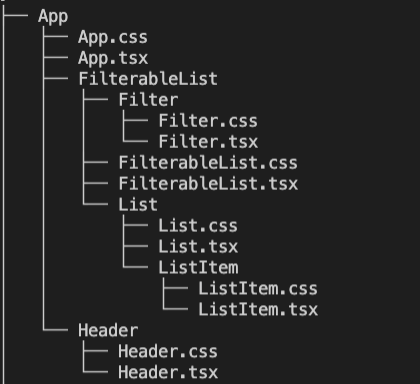The height and width of the screenshot is (384, 420).
Task: Select the App folder entry
Action: click(53, 17)
